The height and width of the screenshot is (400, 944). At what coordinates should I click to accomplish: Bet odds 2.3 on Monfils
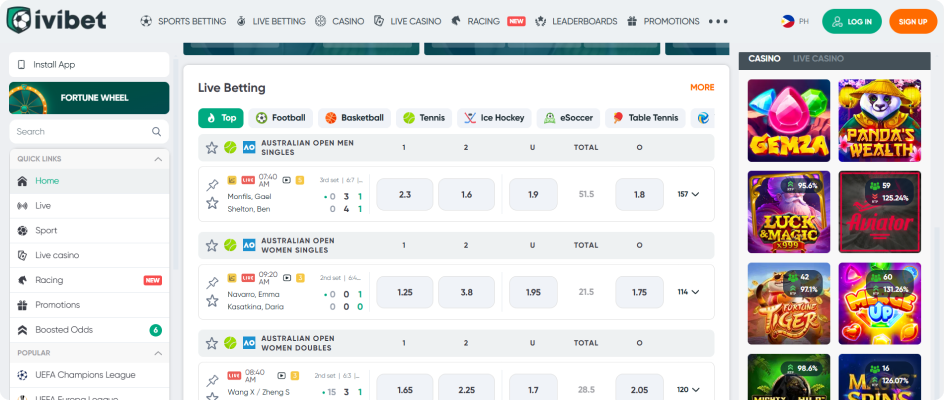coord(405,195)
